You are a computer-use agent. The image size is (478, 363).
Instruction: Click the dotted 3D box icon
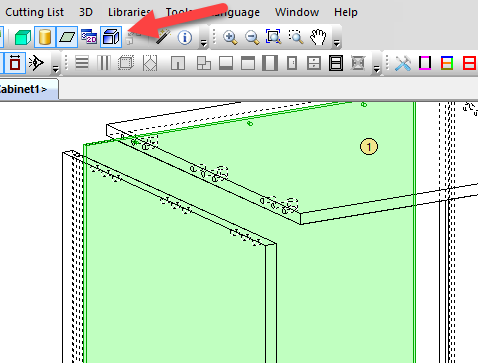pos(126,62)
